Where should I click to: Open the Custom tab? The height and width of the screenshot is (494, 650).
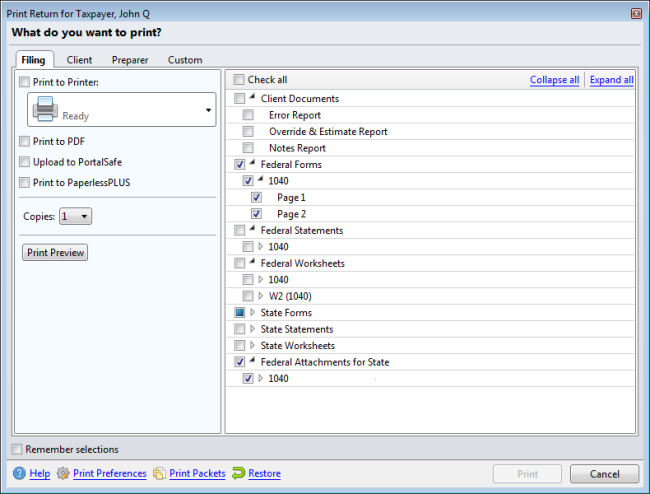coord(185,60)
